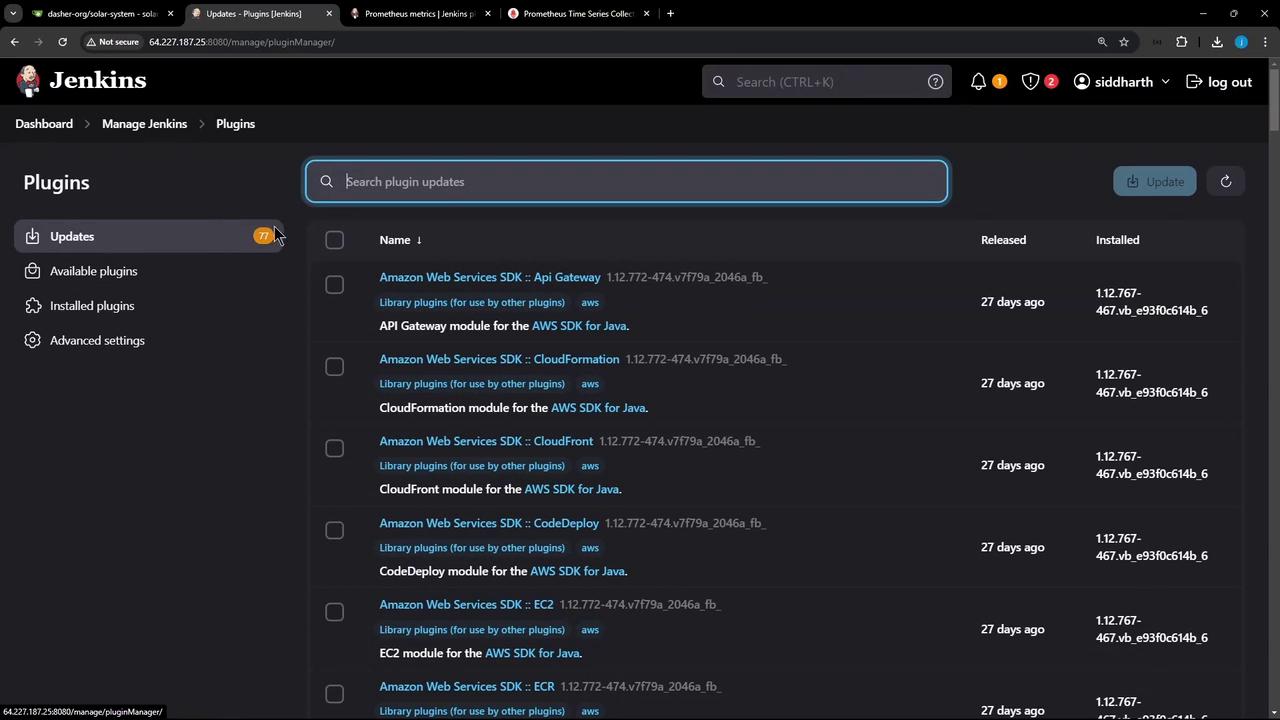The width and height of the screenshot is (1280, 720).
Task: Close the Prometheus metrics Jenkins tab
Action: pyautogui.click(x=487, y=14)
